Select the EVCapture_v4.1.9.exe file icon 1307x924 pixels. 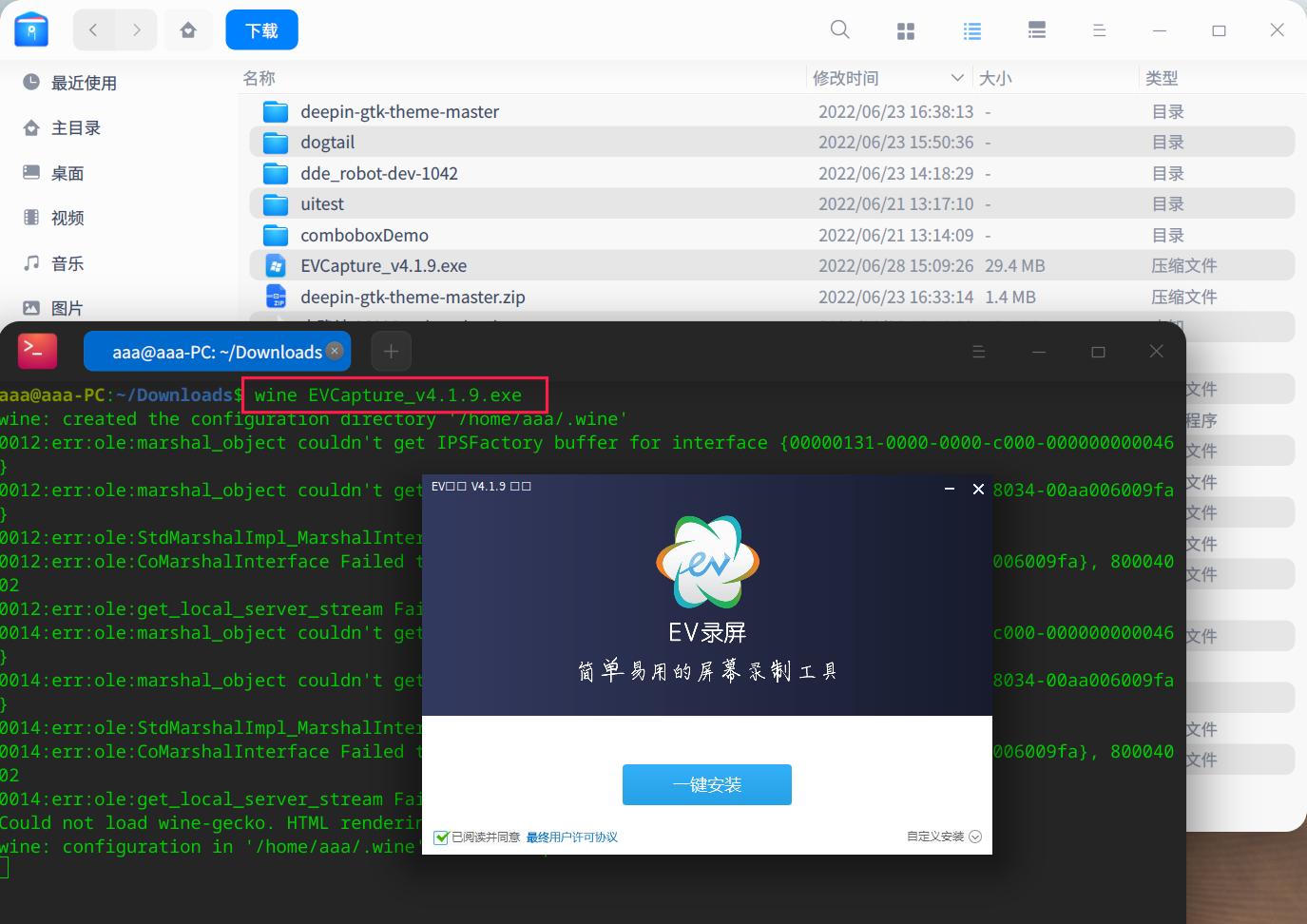pos(276,266)
